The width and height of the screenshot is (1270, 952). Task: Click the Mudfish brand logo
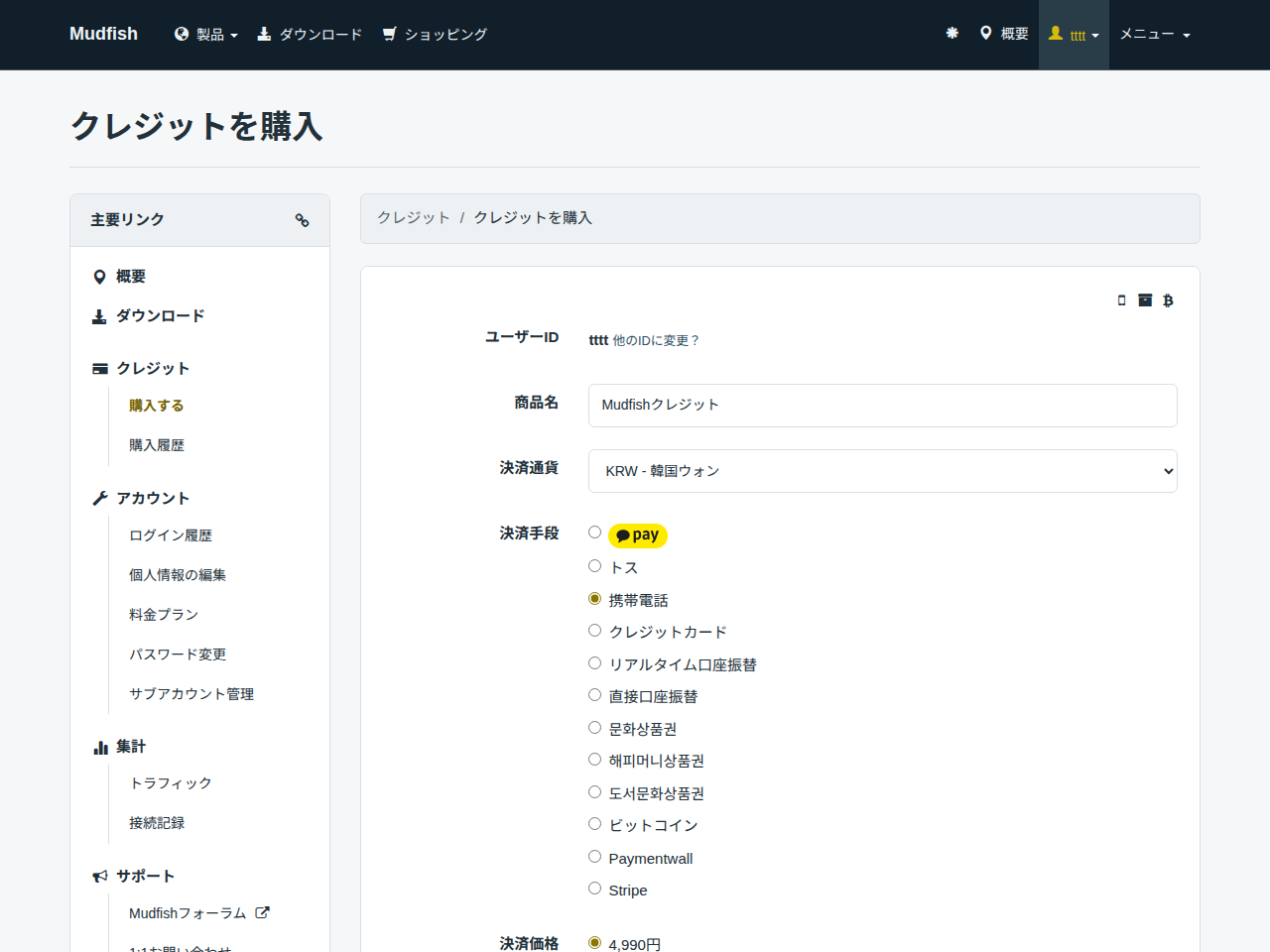(103, 34)
